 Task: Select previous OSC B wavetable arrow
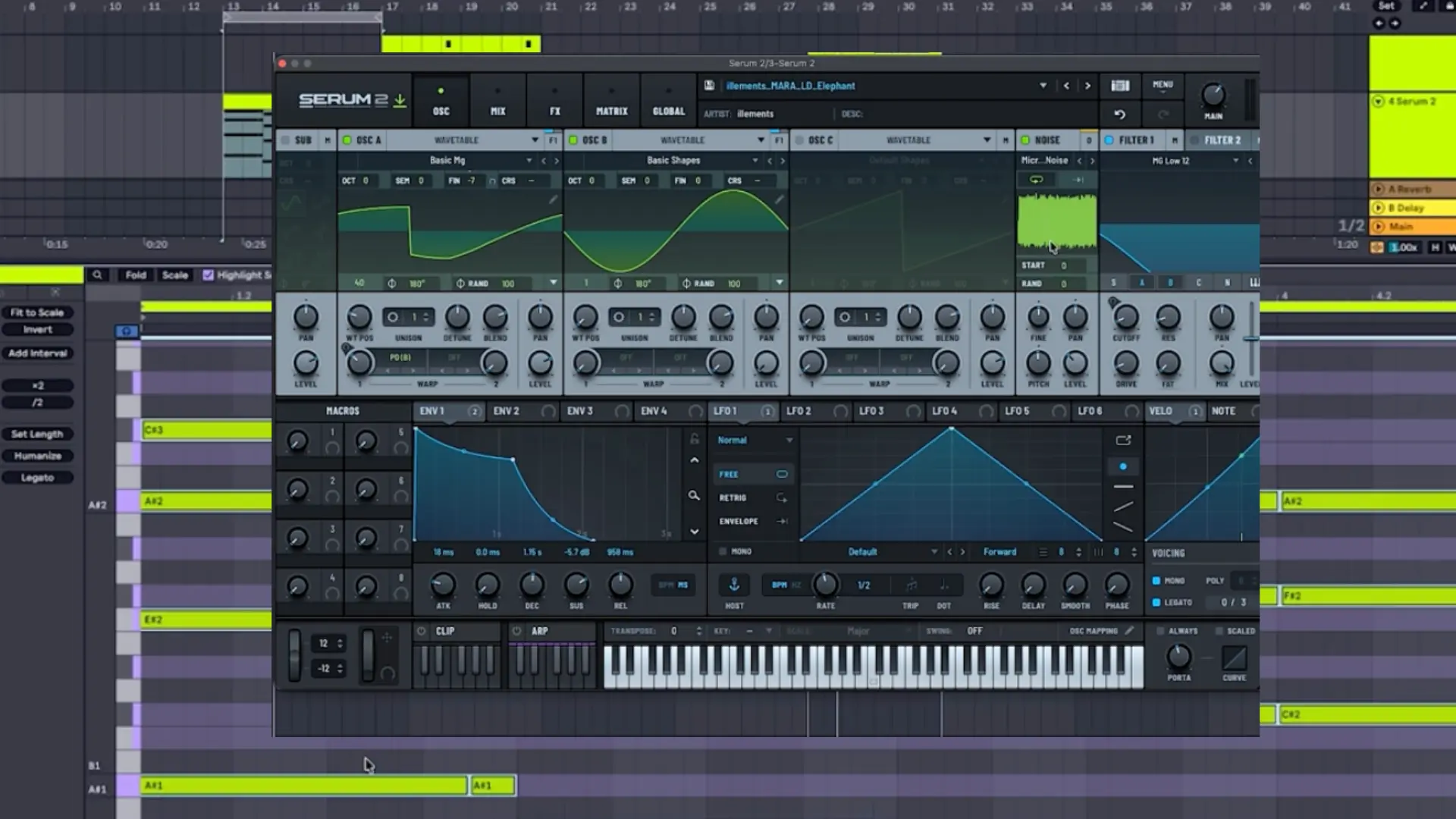[770, 161]
